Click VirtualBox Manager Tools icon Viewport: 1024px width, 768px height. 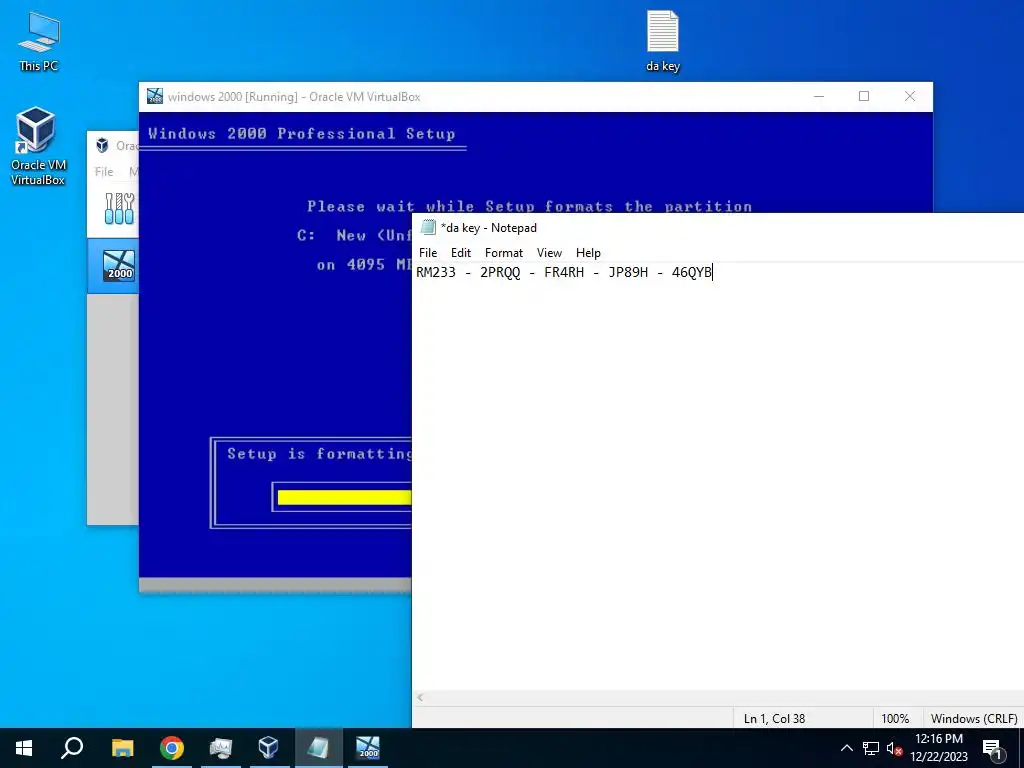point(120,208)
